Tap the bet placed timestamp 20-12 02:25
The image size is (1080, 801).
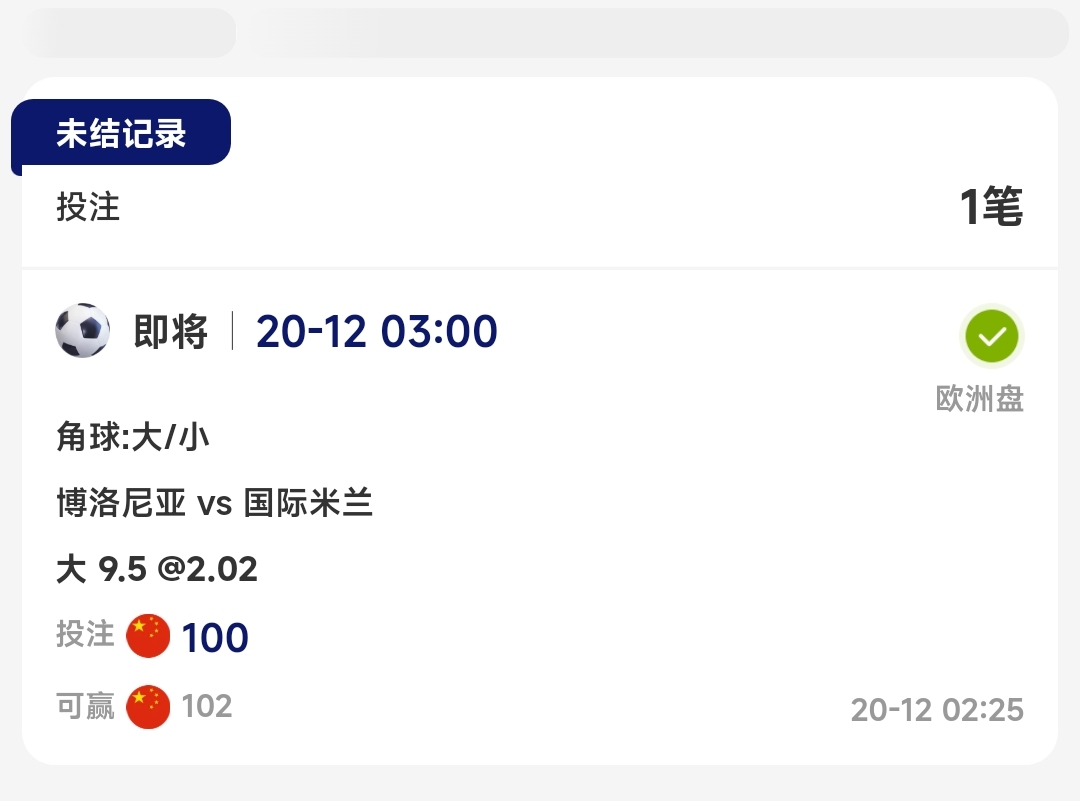[x=937, y=710]
